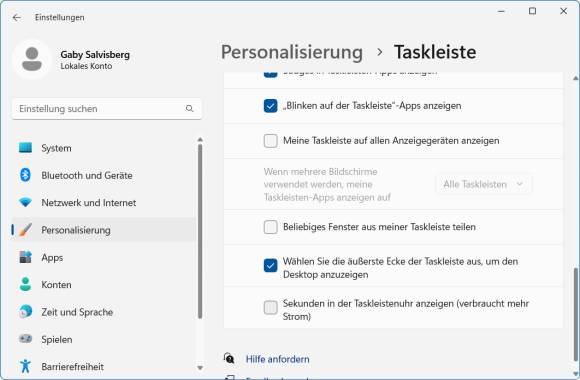
Task: Select Personalisierung in the sidebar
Action: click(104, 230)
